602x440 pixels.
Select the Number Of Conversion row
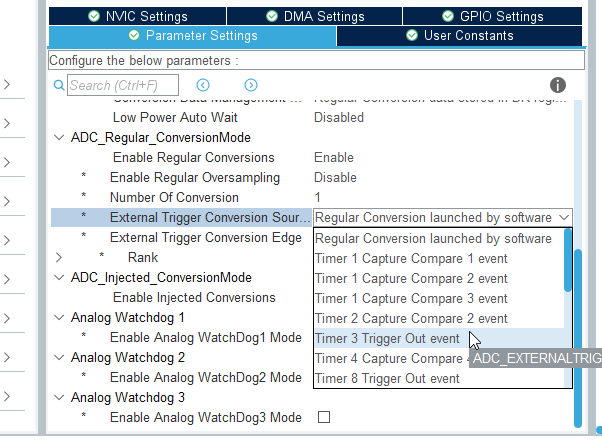point(311,197)
